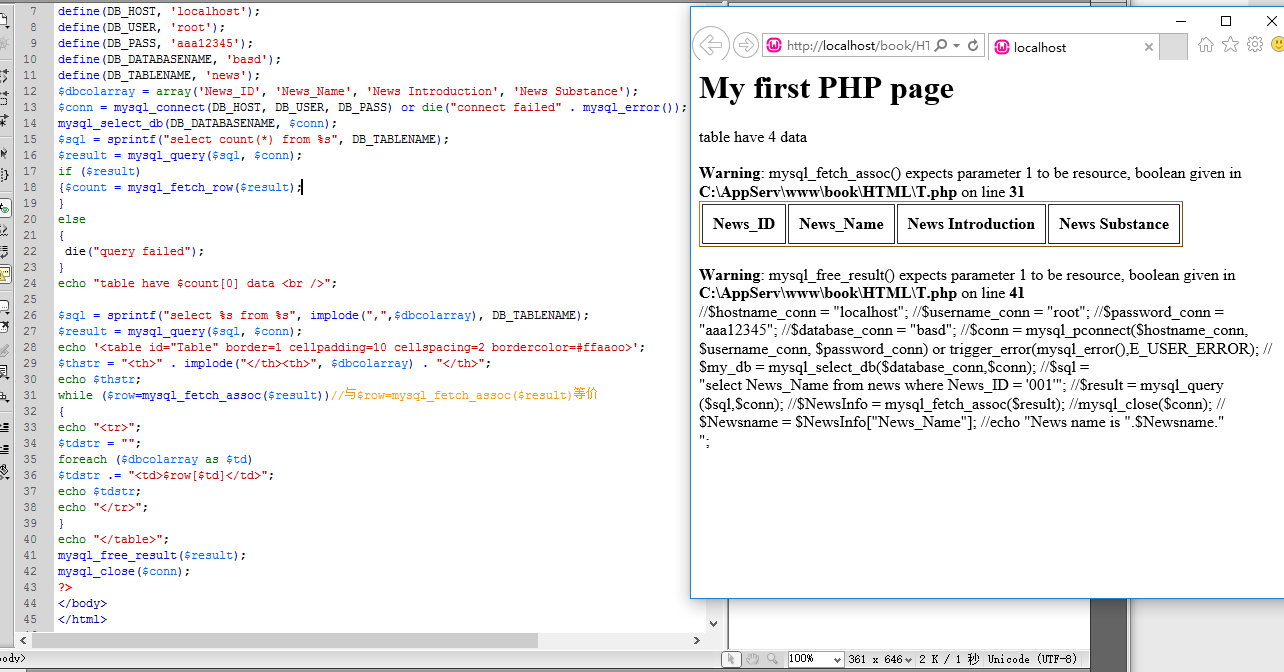Click the Outdent Code coding toolbar icon
The height and width of the screenshot is (672, 1284).
[6, 451]
